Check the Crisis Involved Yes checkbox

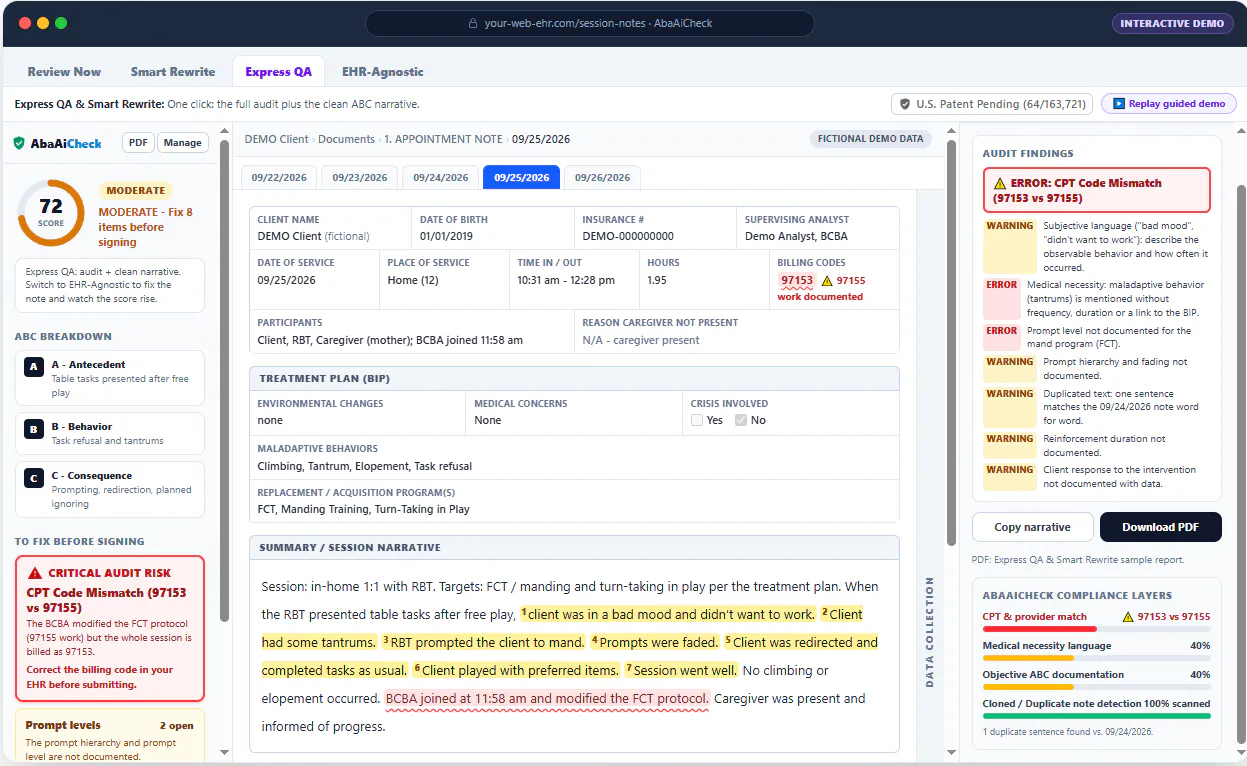[697, 420]
